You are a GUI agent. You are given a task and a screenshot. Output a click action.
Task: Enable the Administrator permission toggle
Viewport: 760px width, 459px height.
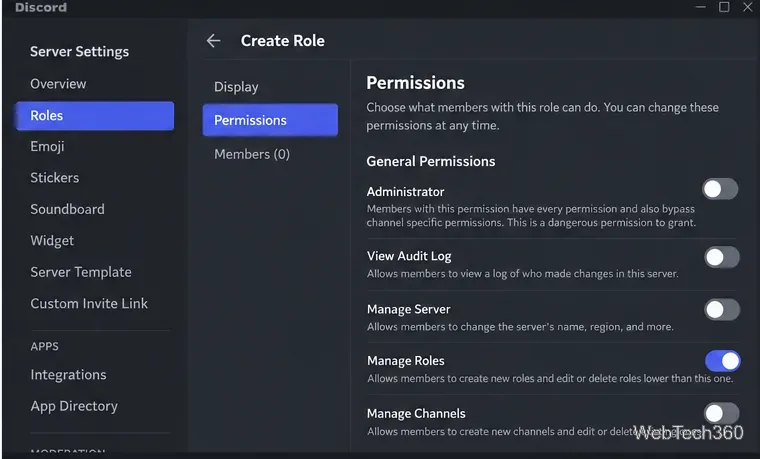point(720,189)
